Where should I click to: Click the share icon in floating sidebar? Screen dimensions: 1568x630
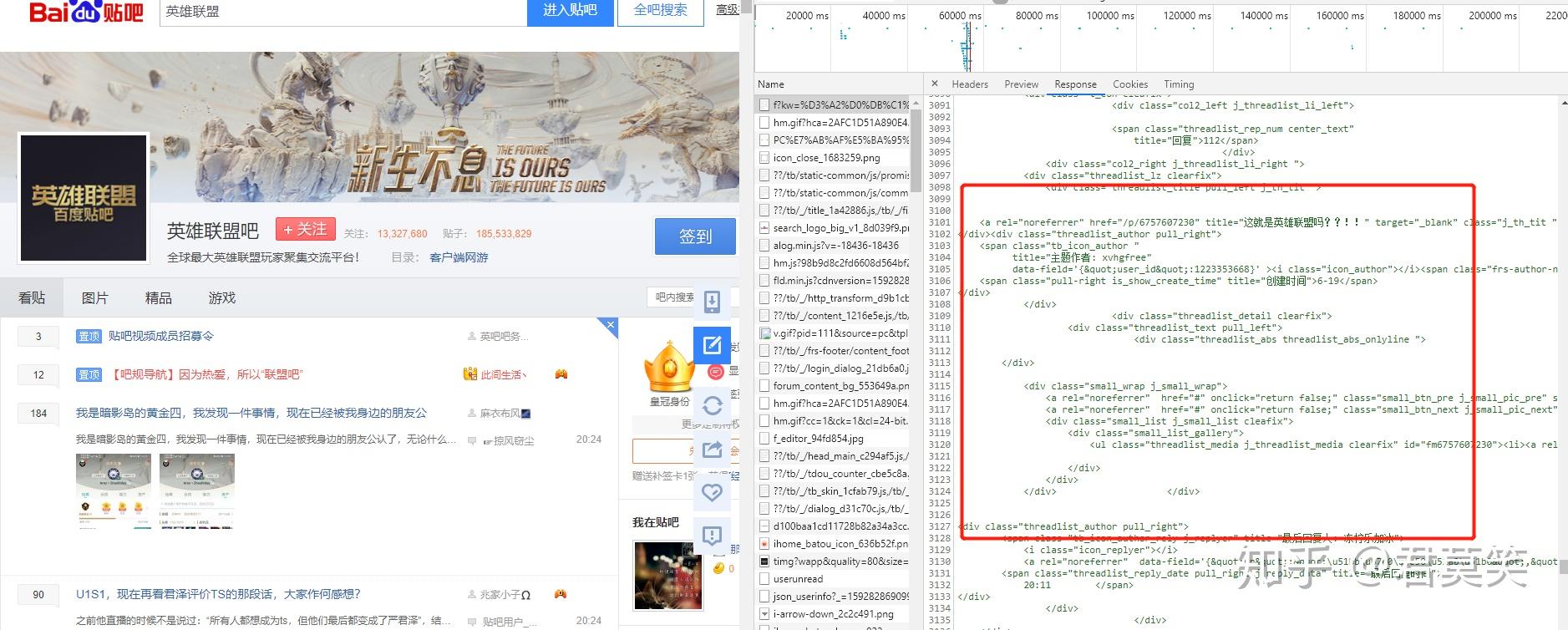coord(712,450)
